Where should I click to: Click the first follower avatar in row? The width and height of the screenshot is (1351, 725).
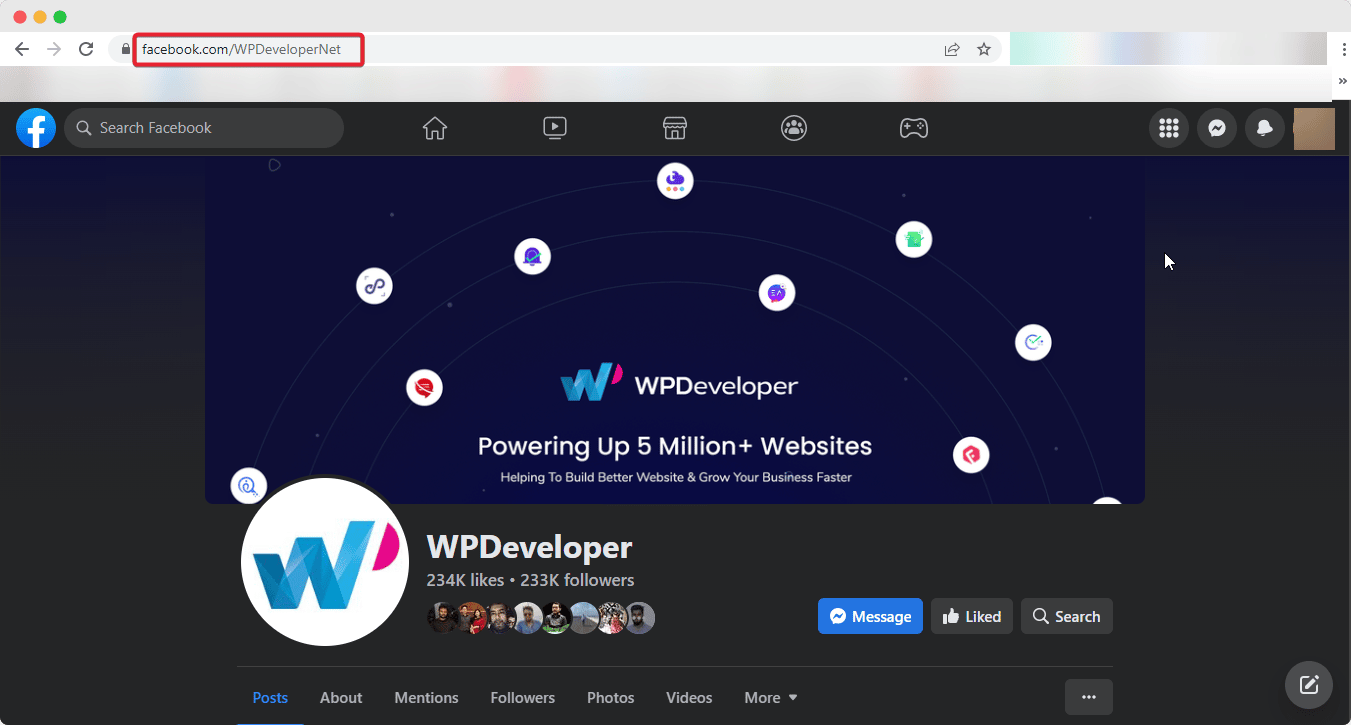(443, 618)
